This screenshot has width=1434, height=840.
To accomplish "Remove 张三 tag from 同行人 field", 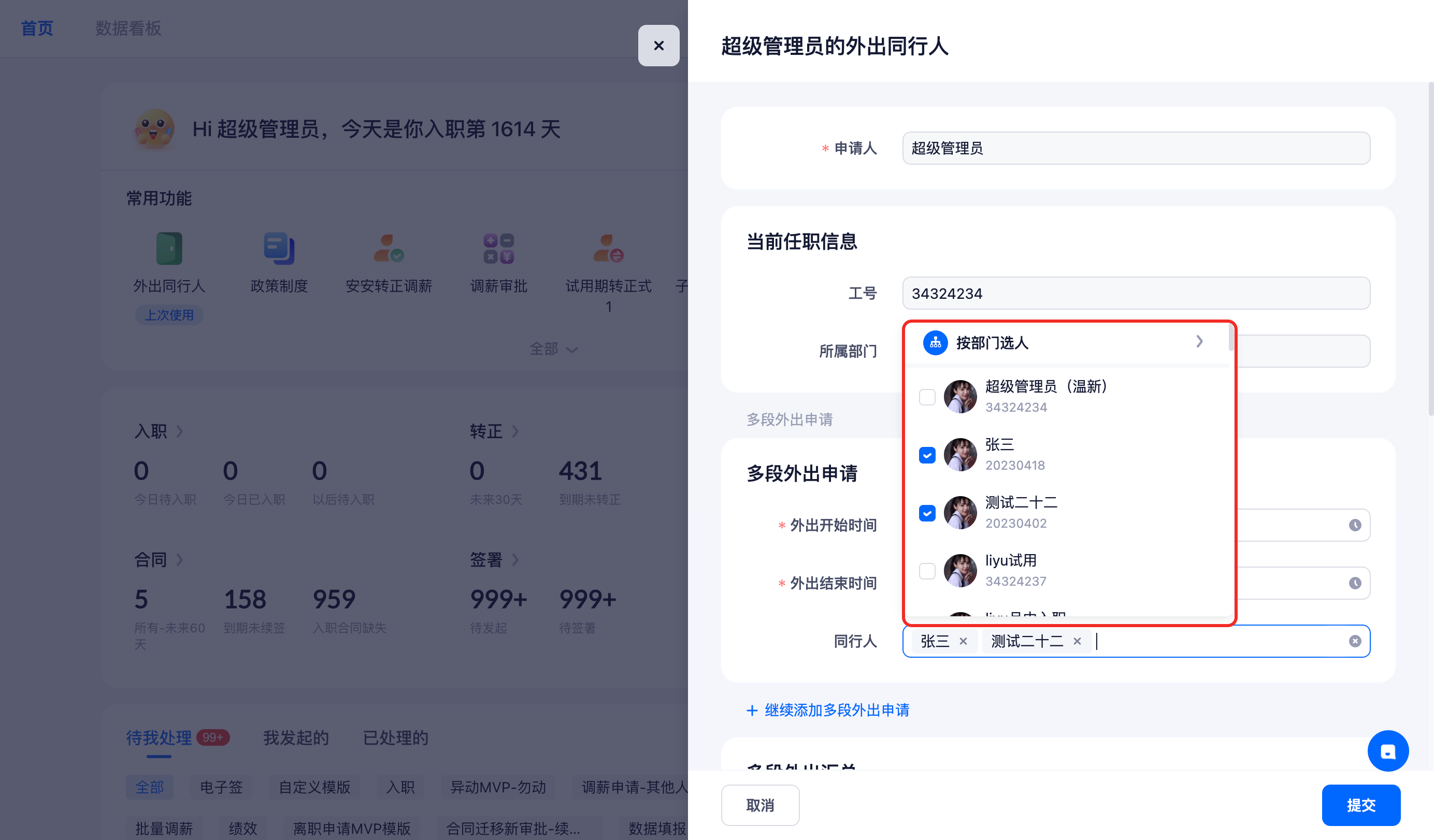I will click(x=963, y=641).
